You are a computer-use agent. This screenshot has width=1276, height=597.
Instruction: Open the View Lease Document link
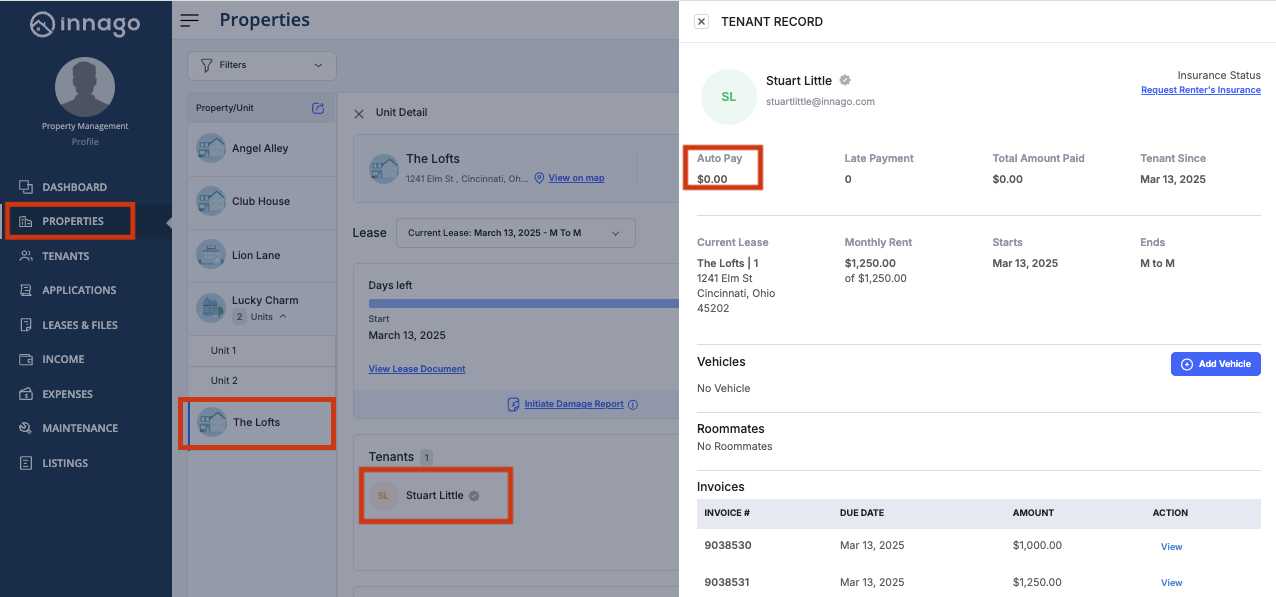coord(417,369)
